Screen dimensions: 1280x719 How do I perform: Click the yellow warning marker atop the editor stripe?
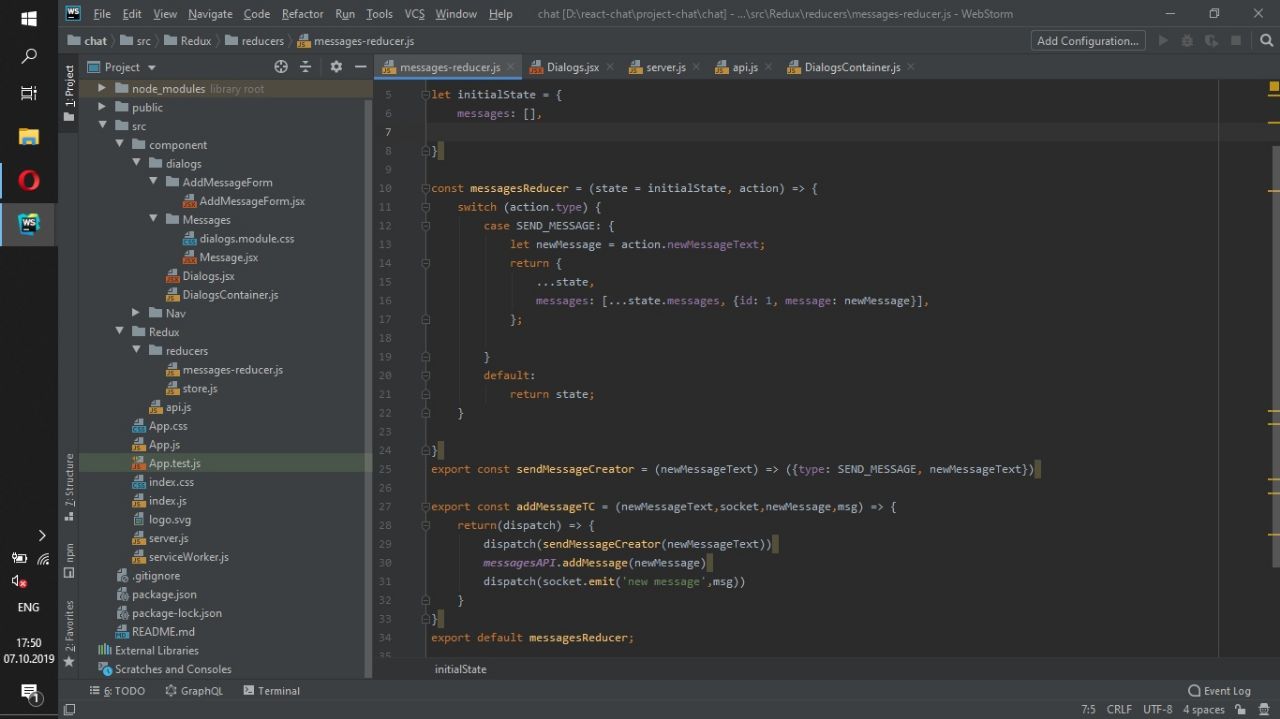(x=1273, y=88)
